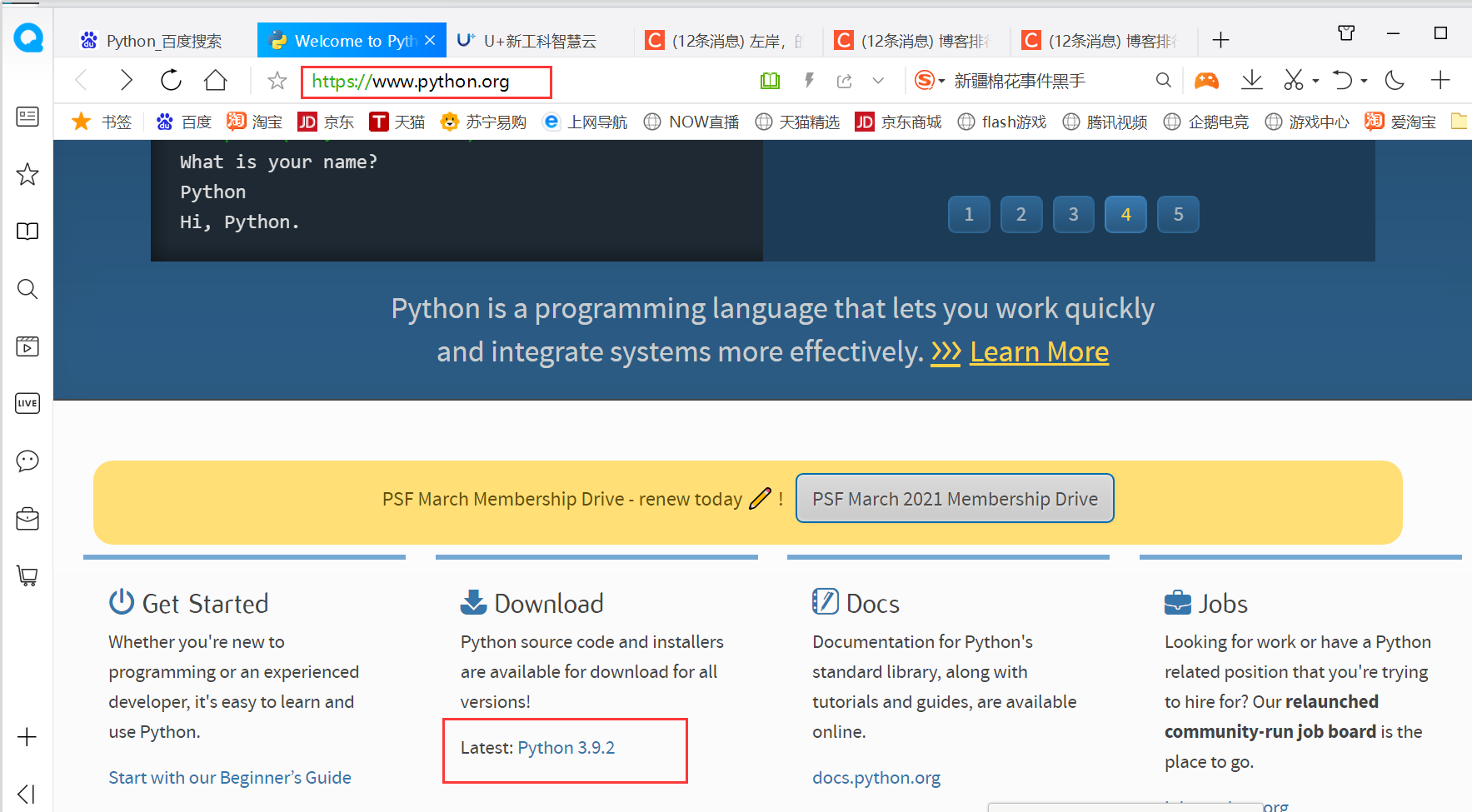This screenshot has width=1472, height=812.
Task: Add sidebar app with plus icon
Action: (27, 737)
